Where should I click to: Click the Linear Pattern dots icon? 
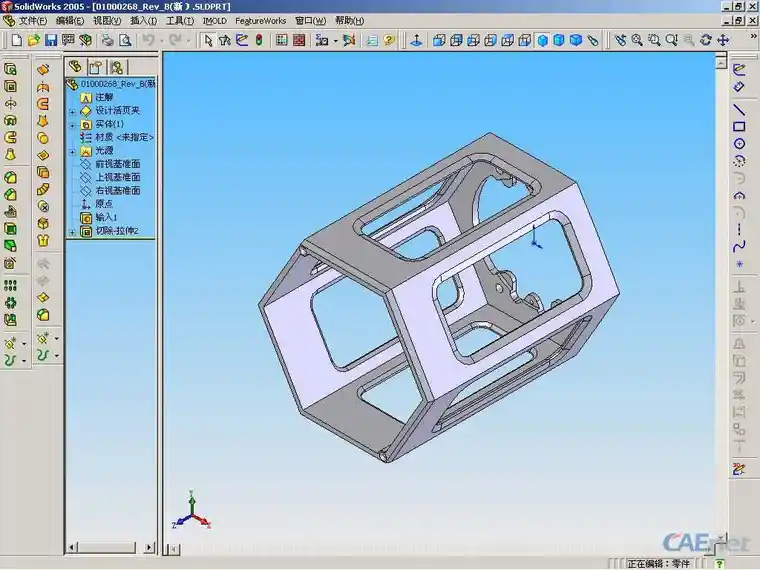(11, 285)
